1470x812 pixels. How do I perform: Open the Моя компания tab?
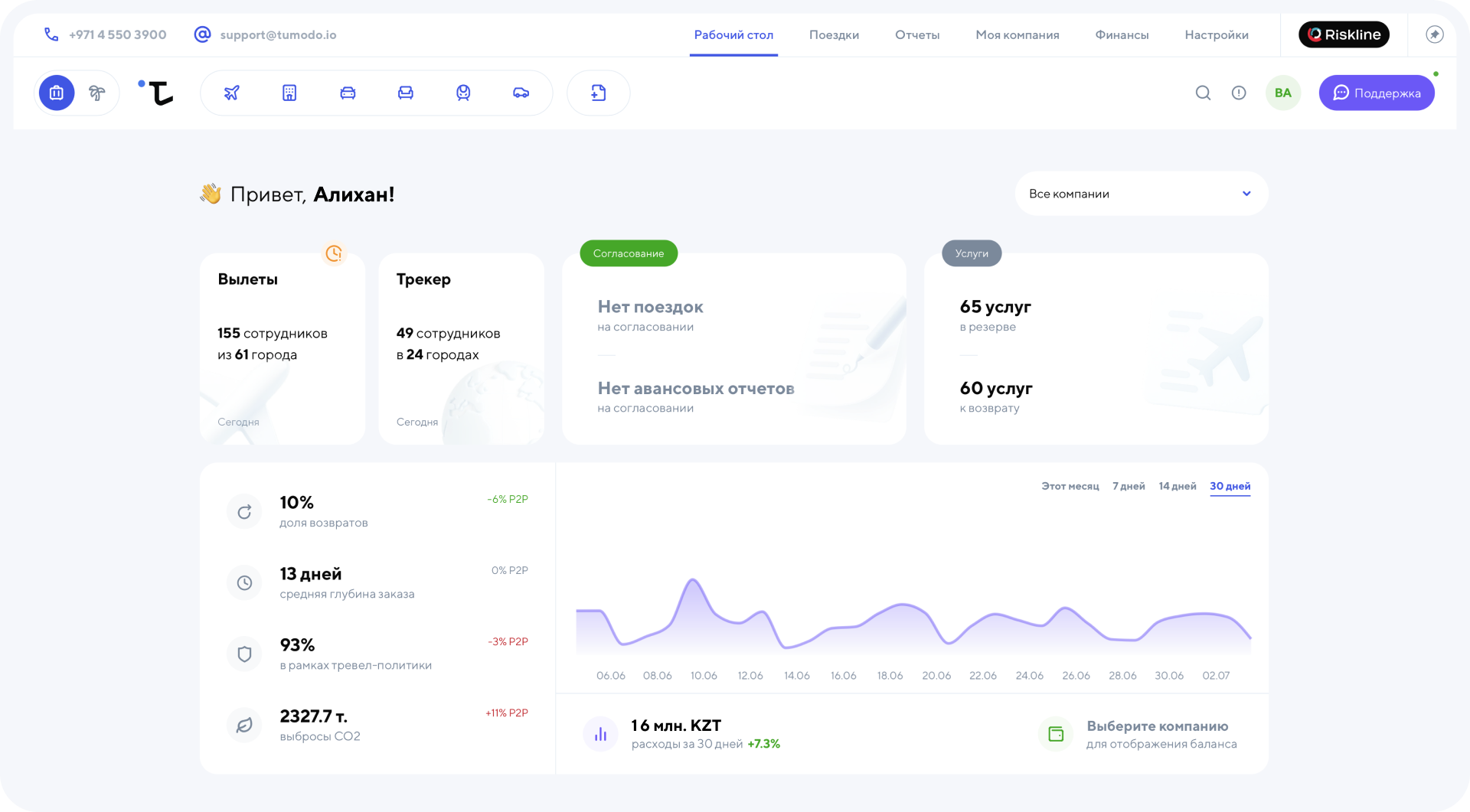(x=1018, y=35)
